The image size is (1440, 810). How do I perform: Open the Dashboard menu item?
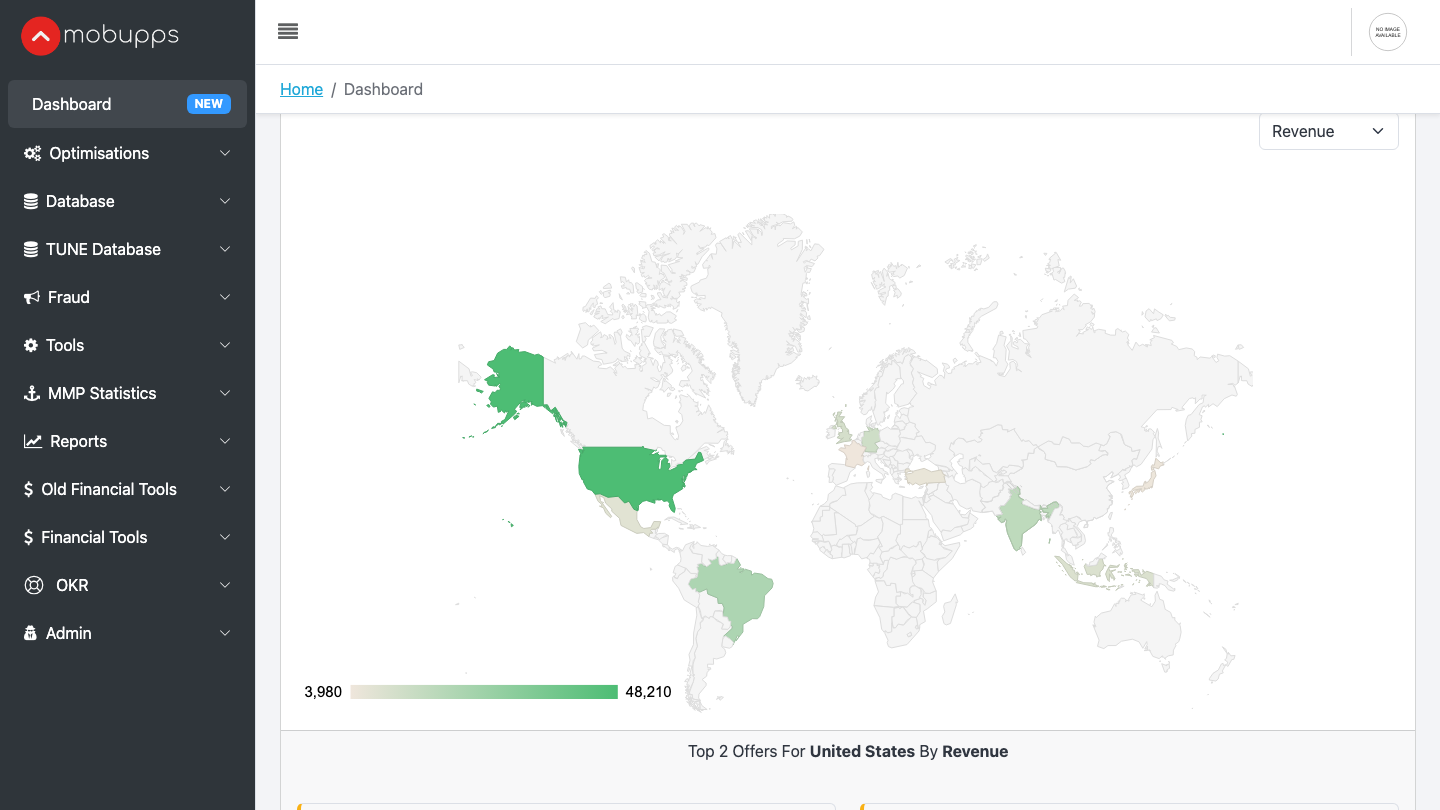coord(127,104)
